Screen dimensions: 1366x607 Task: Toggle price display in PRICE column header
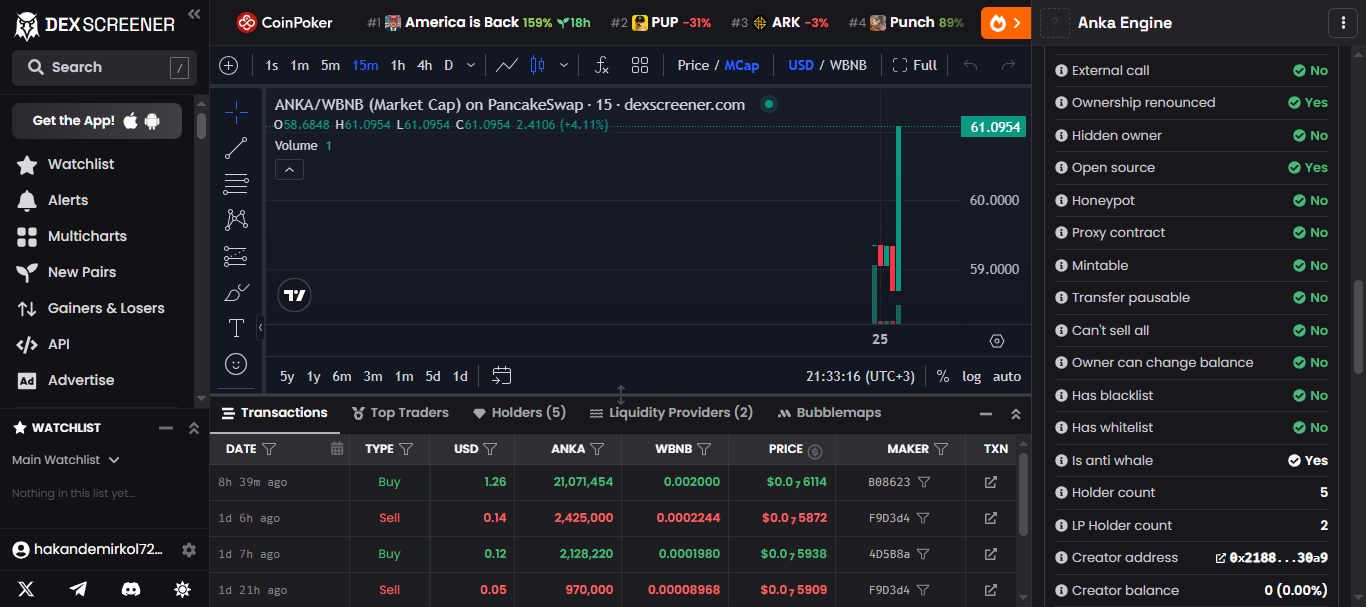(815, 450)
